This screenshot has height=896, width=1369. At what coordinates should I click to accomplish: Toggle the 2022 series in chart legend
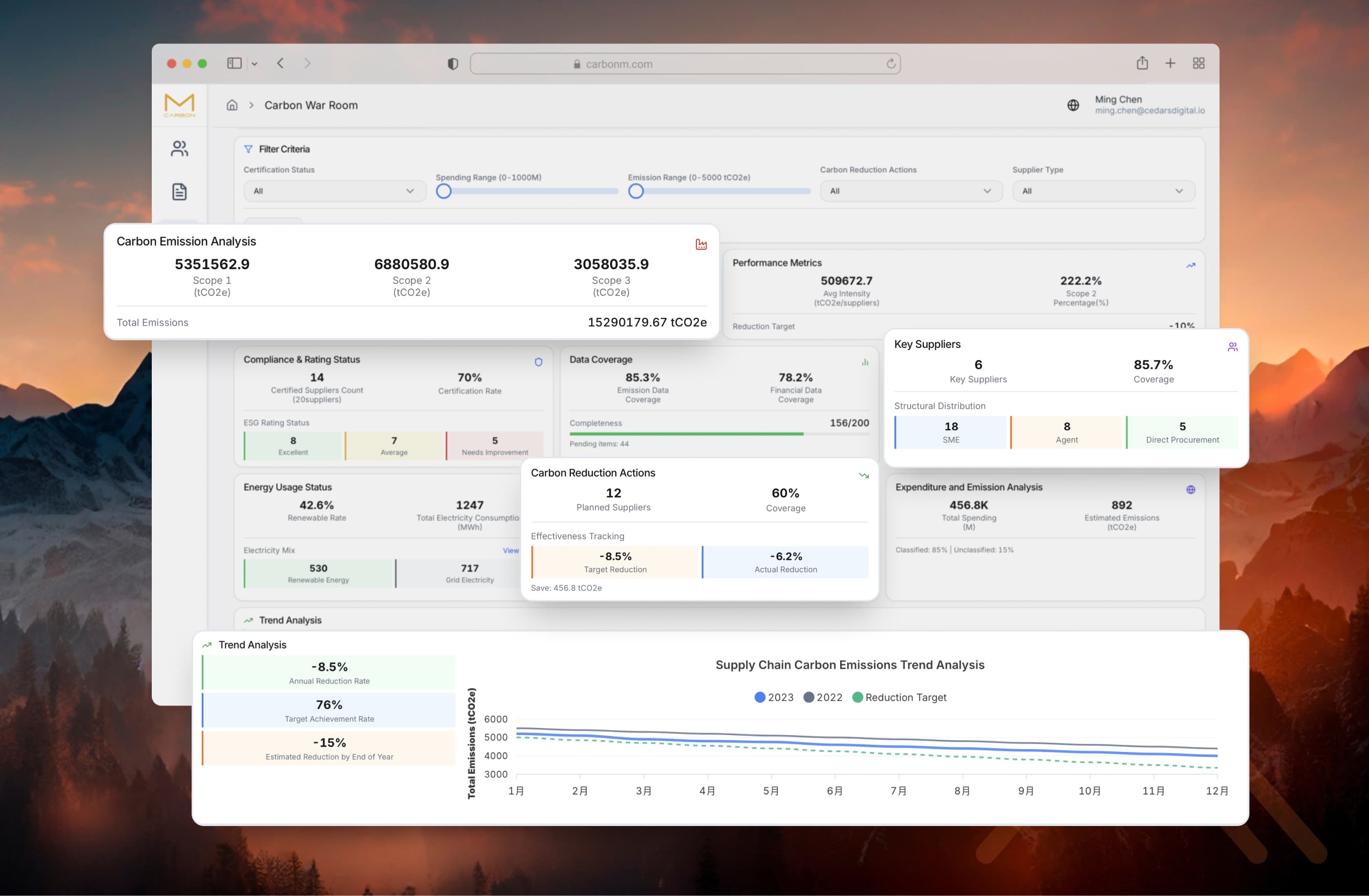[x=823, y=697]
